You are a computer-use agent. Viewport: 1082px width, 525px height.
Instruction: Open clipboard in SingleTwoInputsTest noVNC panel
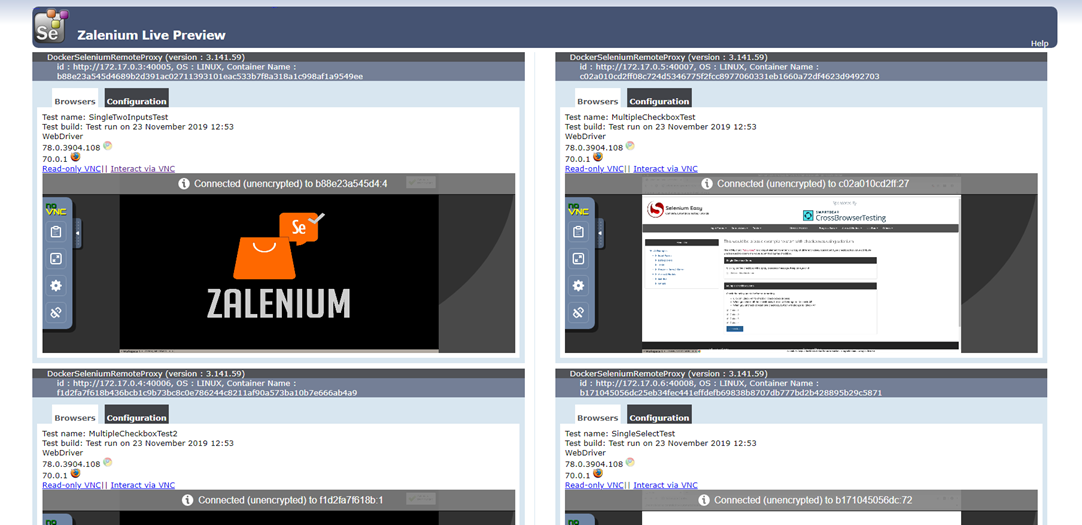55,232
